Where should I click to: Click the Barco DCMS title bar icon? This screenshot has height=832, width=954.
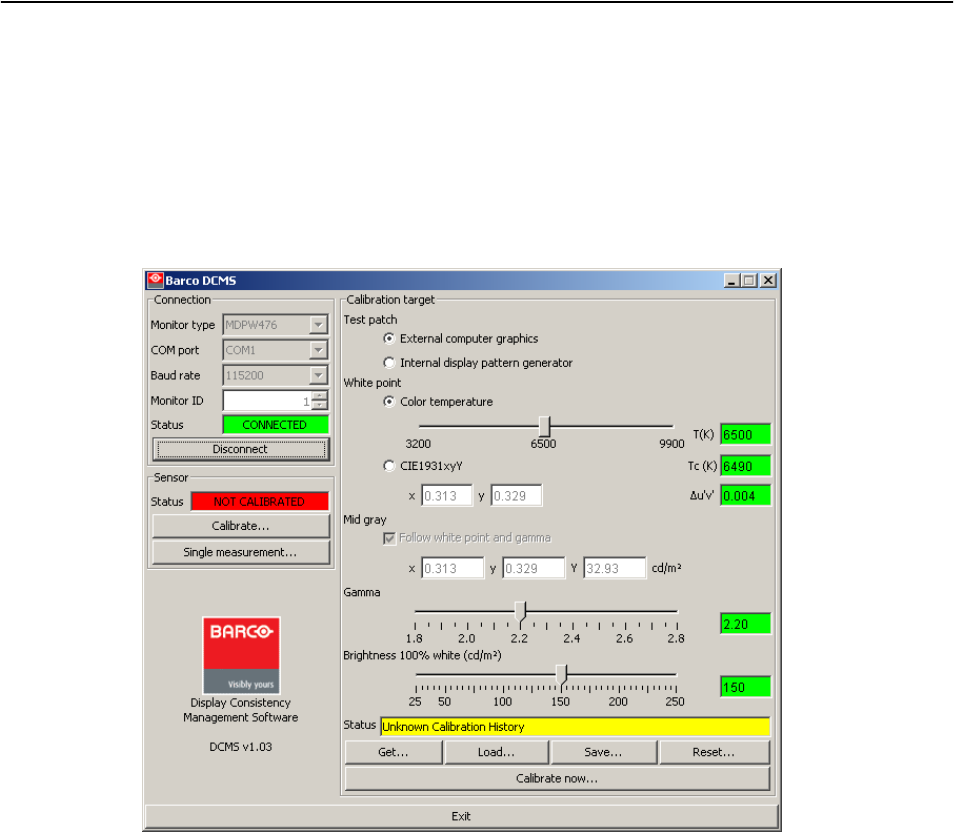tap(155, 280)
